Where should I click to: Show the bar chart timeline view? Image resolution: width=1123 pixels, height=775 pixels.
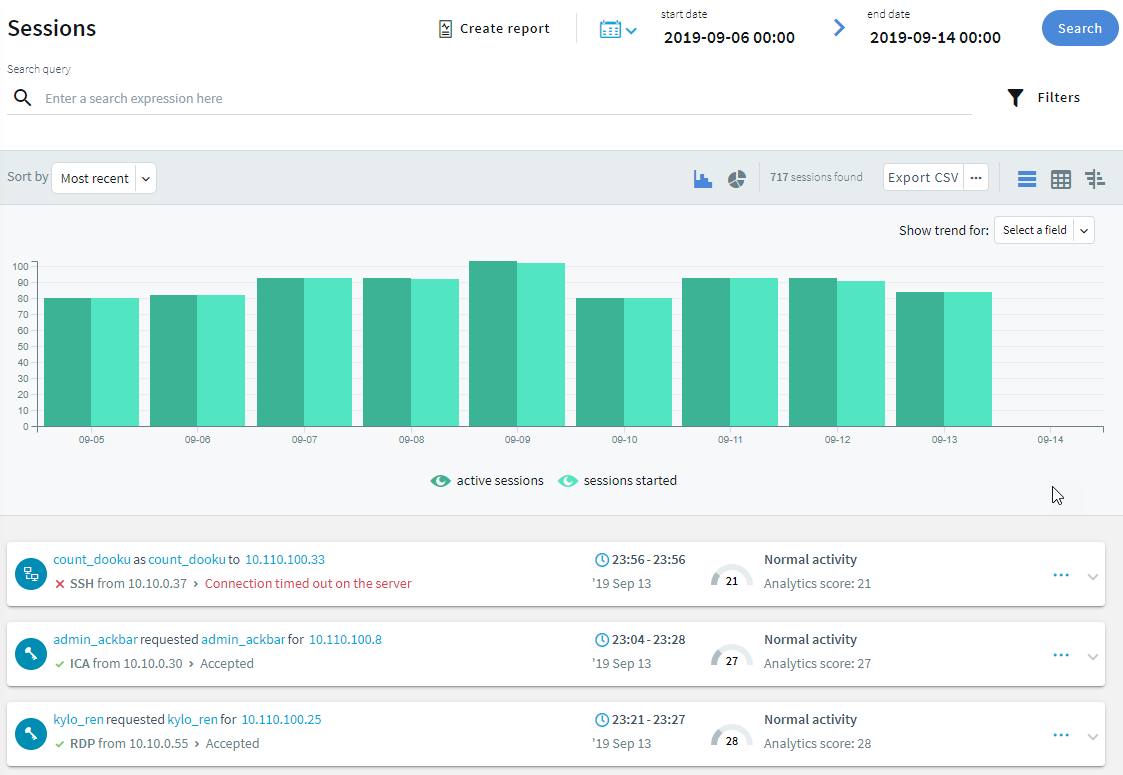click(x=703, y=179)
